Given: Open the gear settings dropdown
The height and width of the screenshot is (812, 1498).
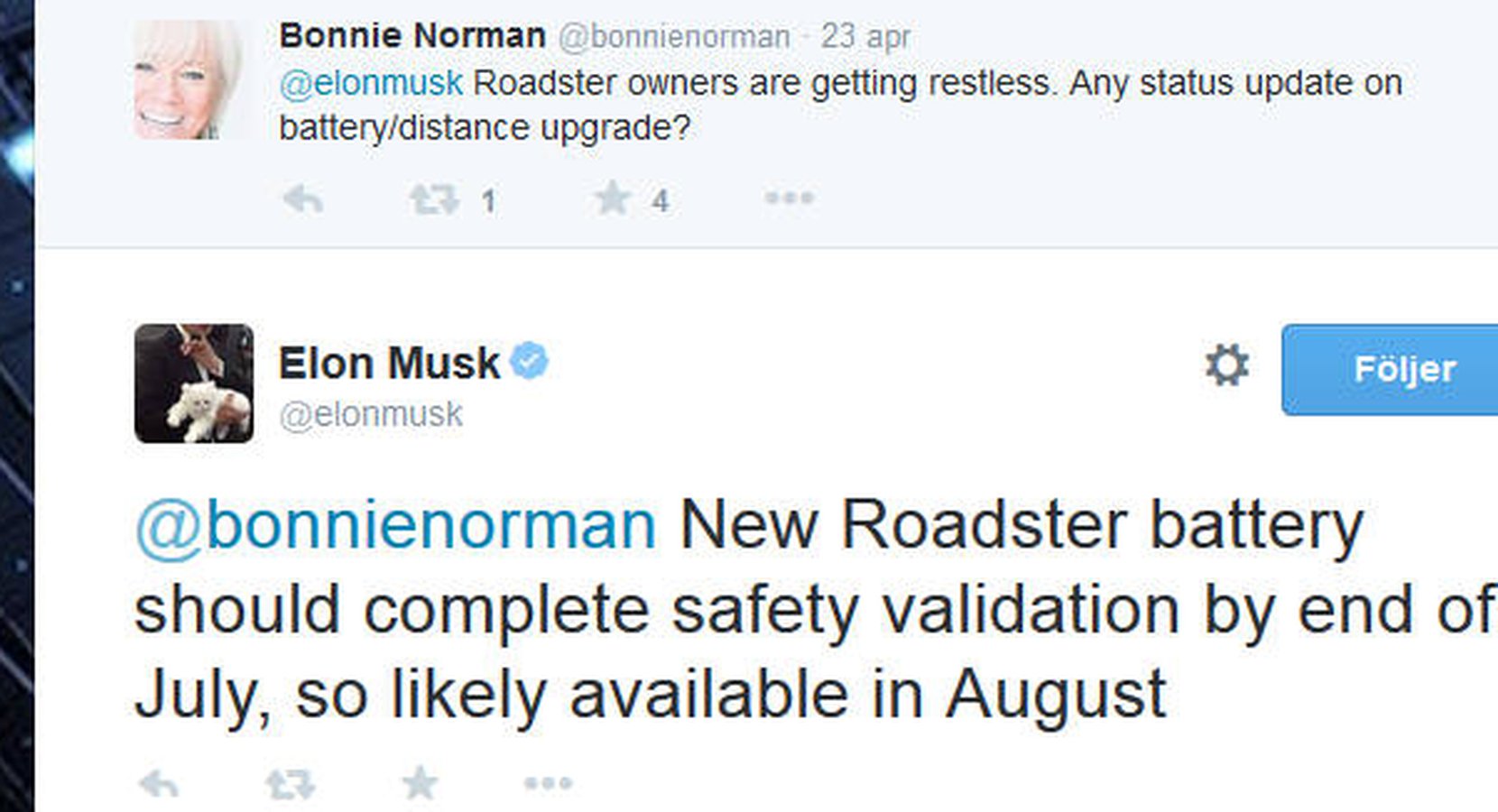Looking at the screenshot, I should coord(1227,365).
